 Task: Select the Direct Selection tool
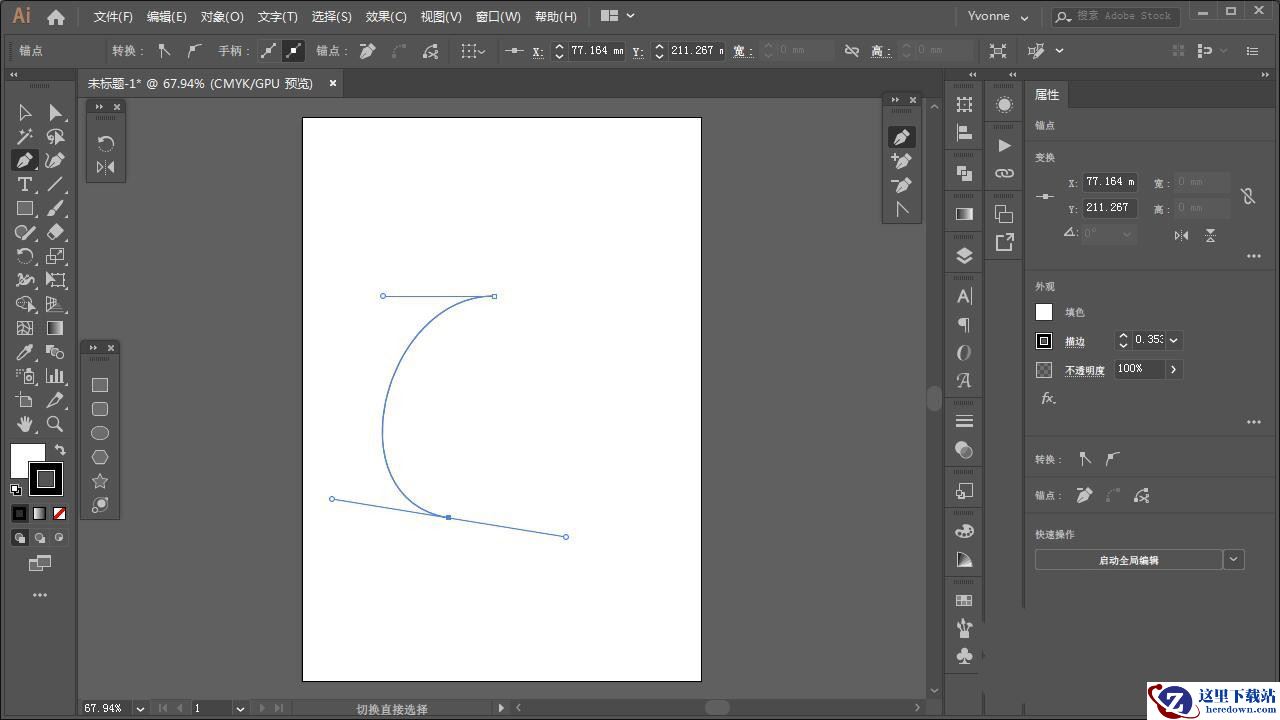pos(56,113)
